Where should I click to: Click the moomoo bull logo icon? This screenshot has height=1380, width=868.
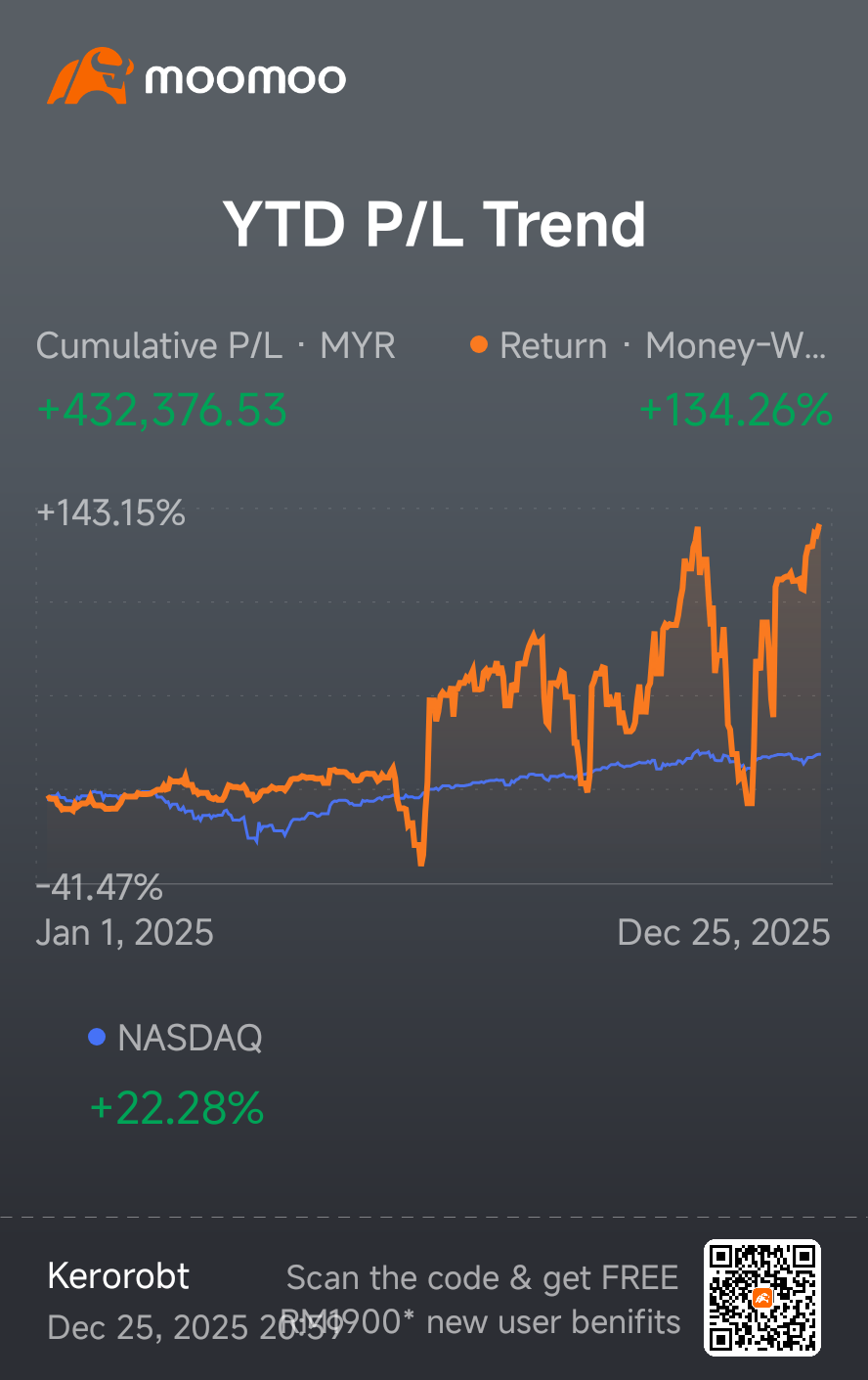coord(89,76)
